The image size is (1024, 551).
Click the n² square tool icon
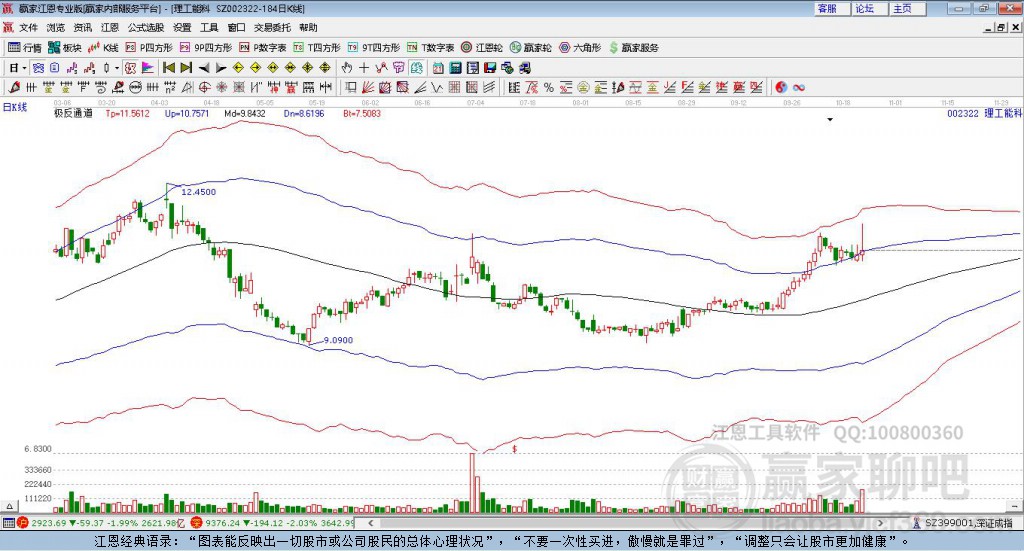click(170, 87)
